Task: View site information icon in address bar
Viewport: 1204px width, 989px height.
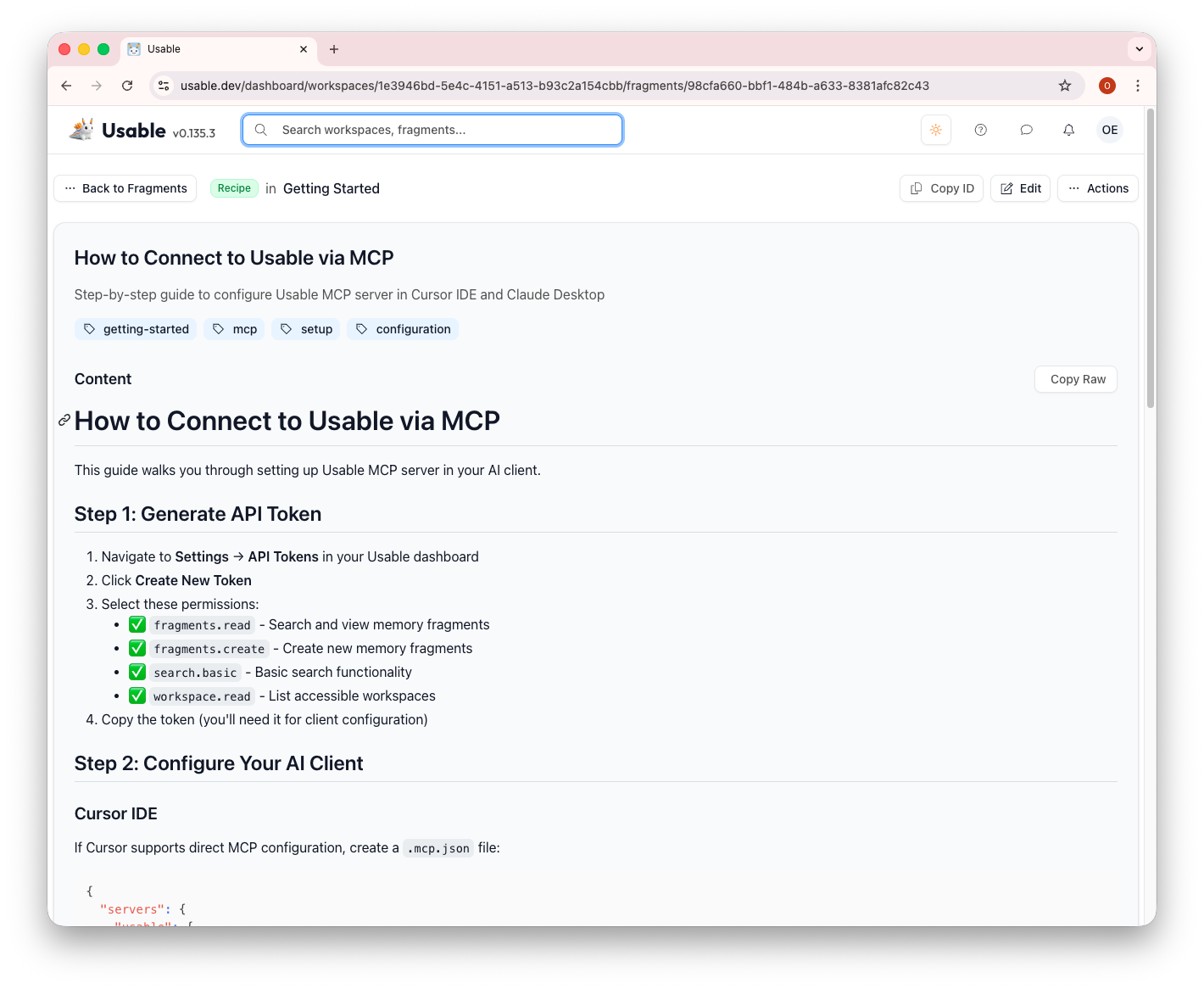Action: pos(164,86)
